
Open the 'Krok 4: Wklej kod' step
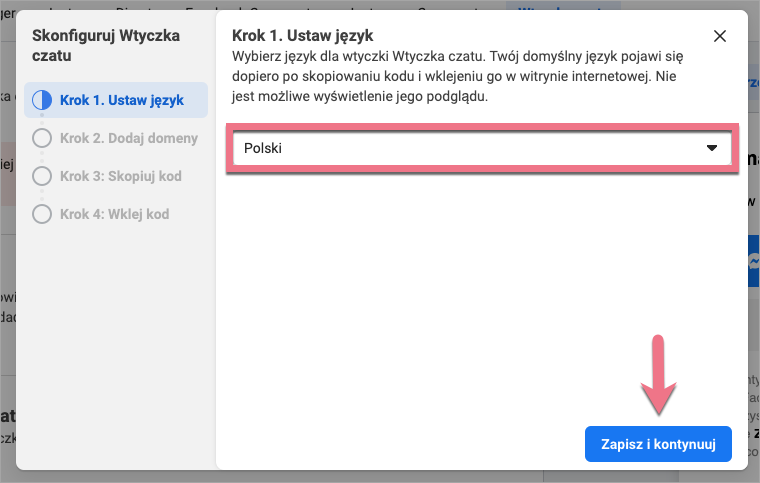tap(114, 214)
